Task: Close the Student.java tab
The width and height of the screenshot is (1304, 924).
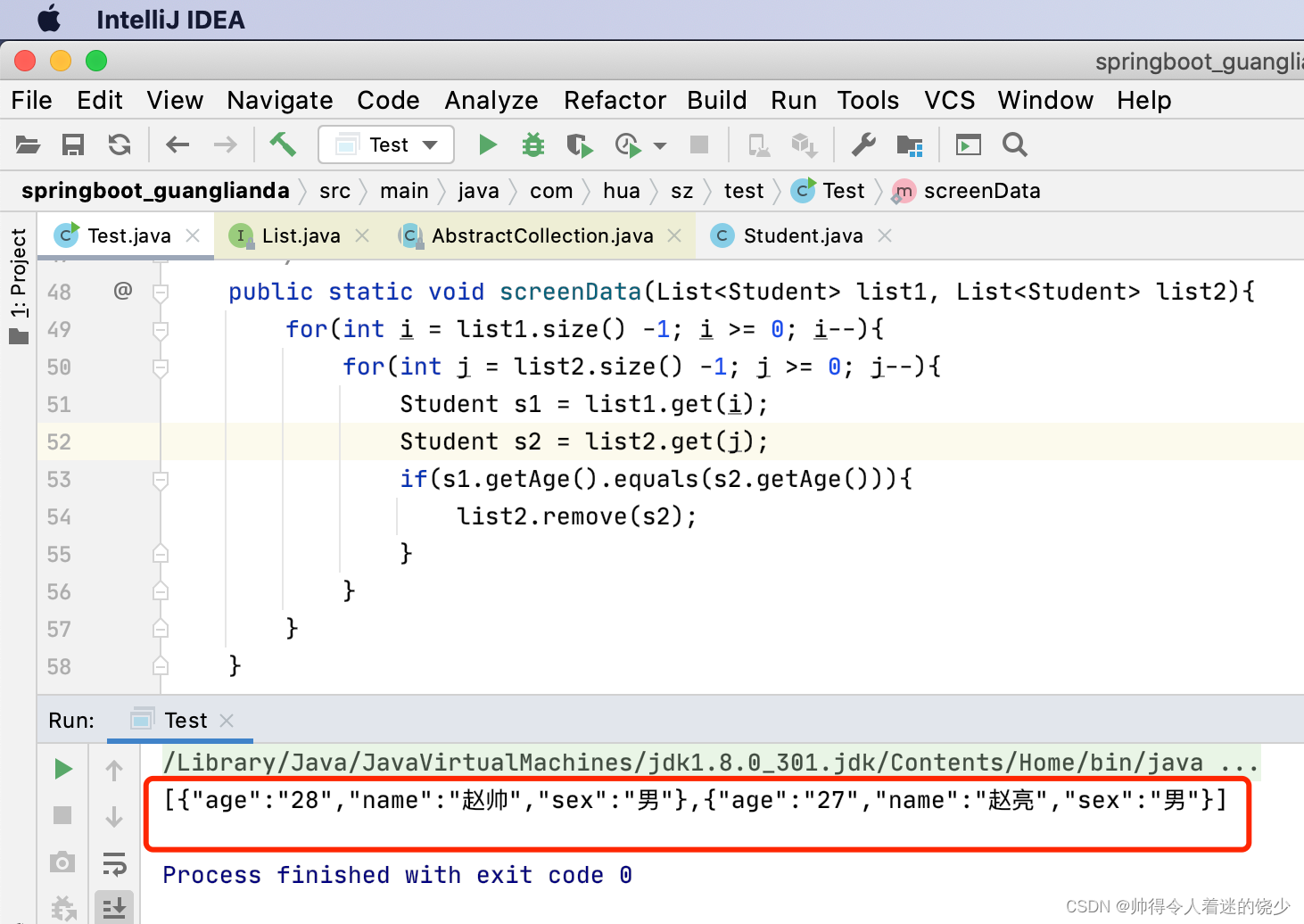Action: [x=885, y=235]
